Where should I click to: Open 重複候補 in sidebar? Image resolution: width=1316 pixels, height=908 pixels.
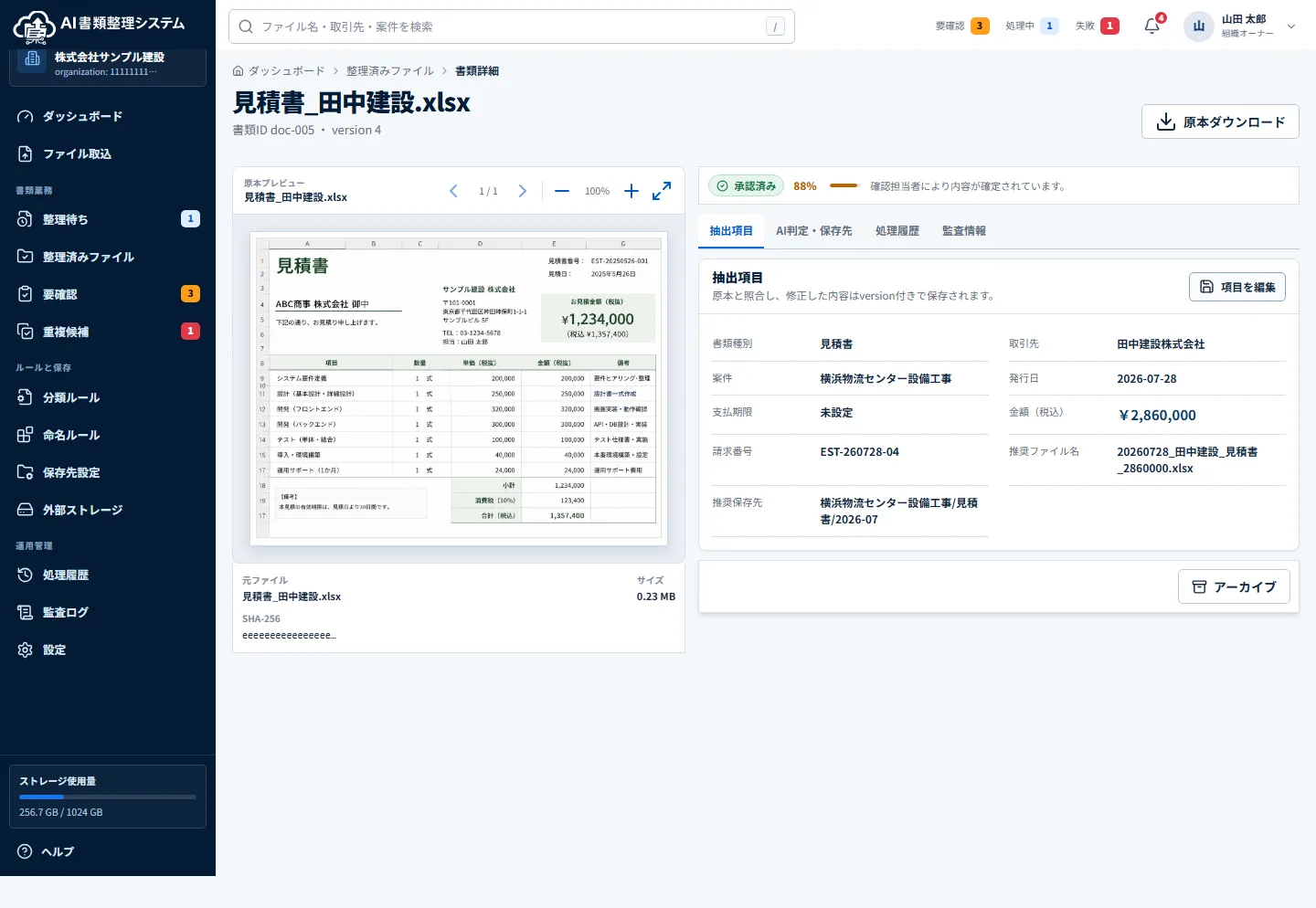(108, 332)
